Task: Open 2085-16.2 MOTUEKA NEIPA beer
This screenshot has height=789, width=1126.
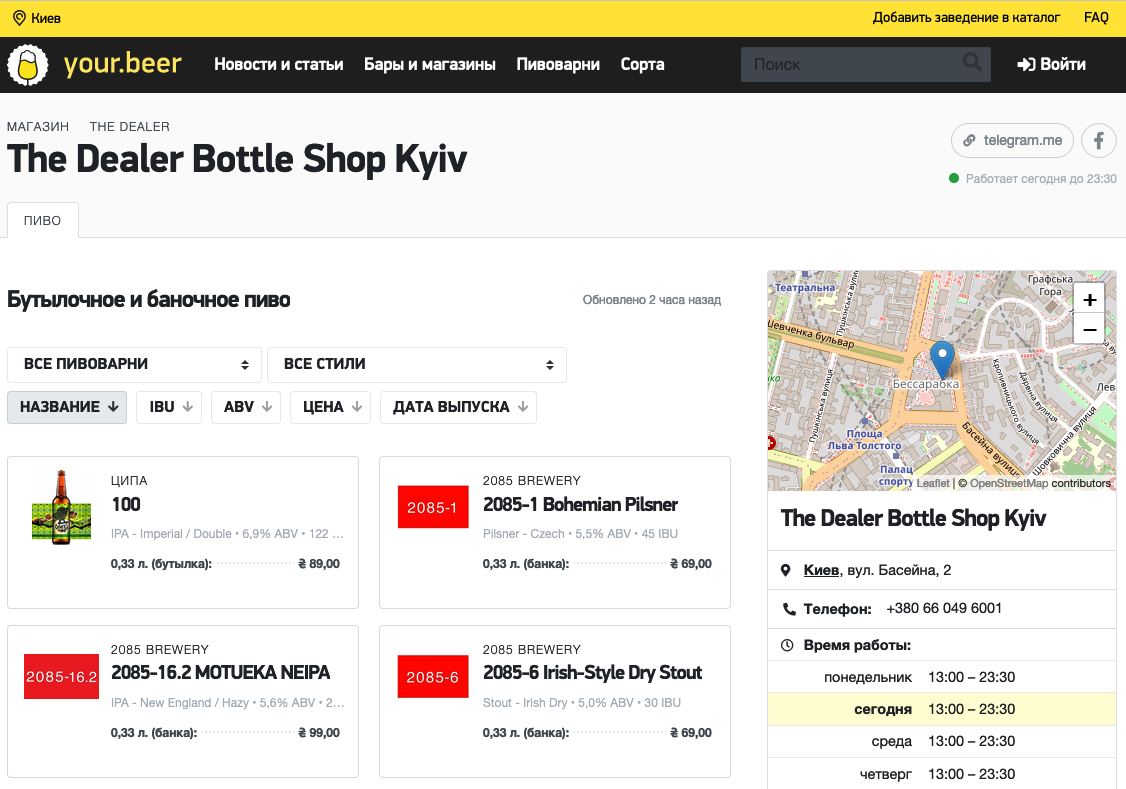Action: (220, 673)
